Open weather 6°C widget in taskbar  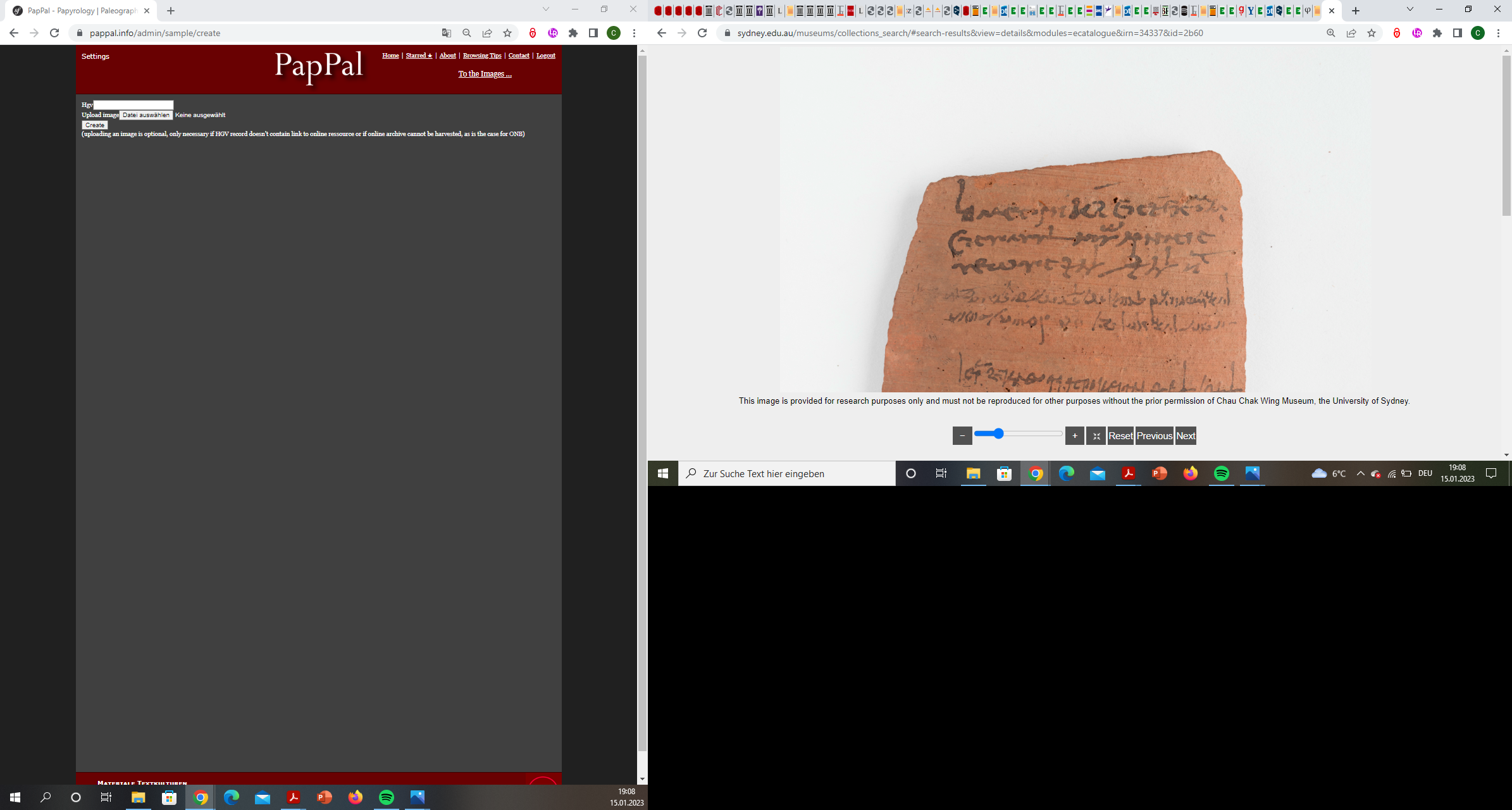(1329, 473)
